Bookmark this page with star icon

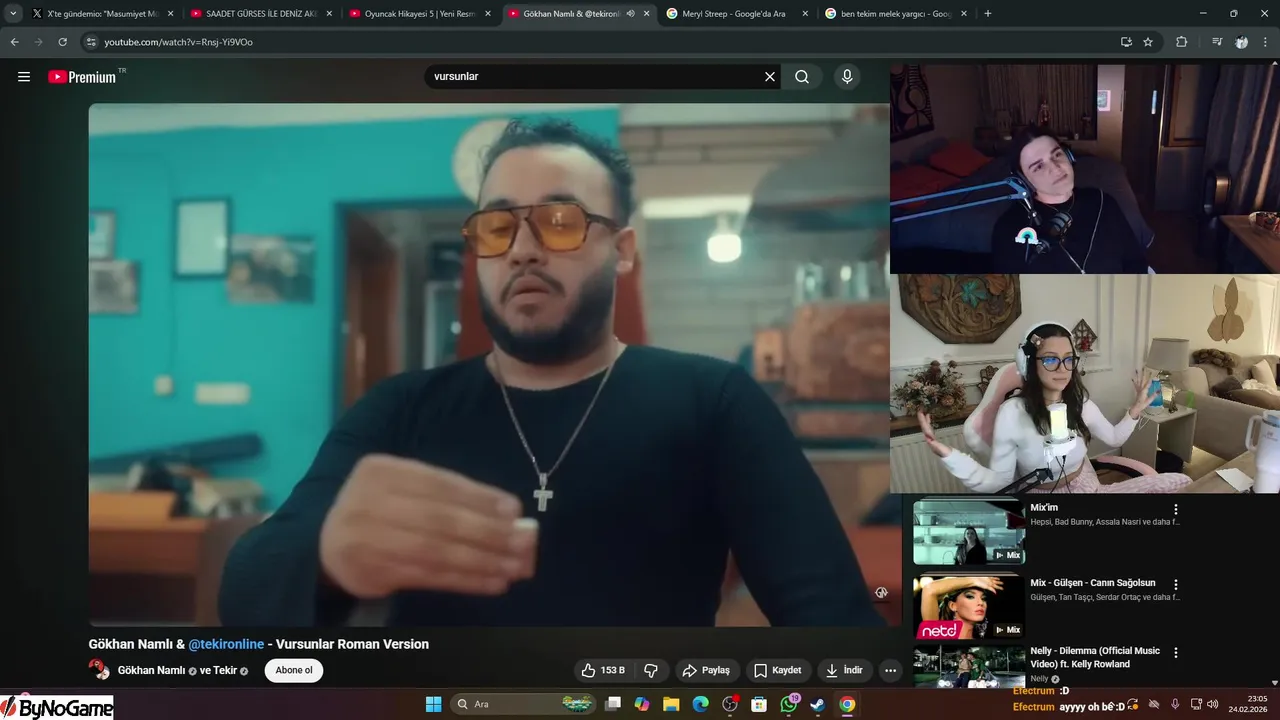1148,42
